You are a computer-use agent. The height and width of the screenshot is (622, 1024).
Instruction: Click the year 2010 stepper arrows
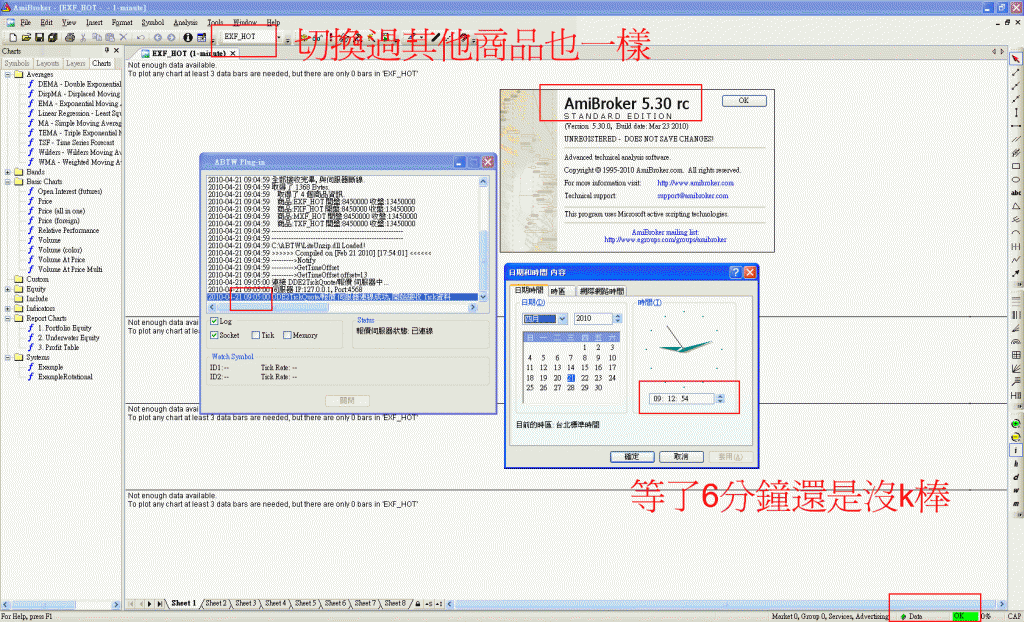click(x=618, y=319)
